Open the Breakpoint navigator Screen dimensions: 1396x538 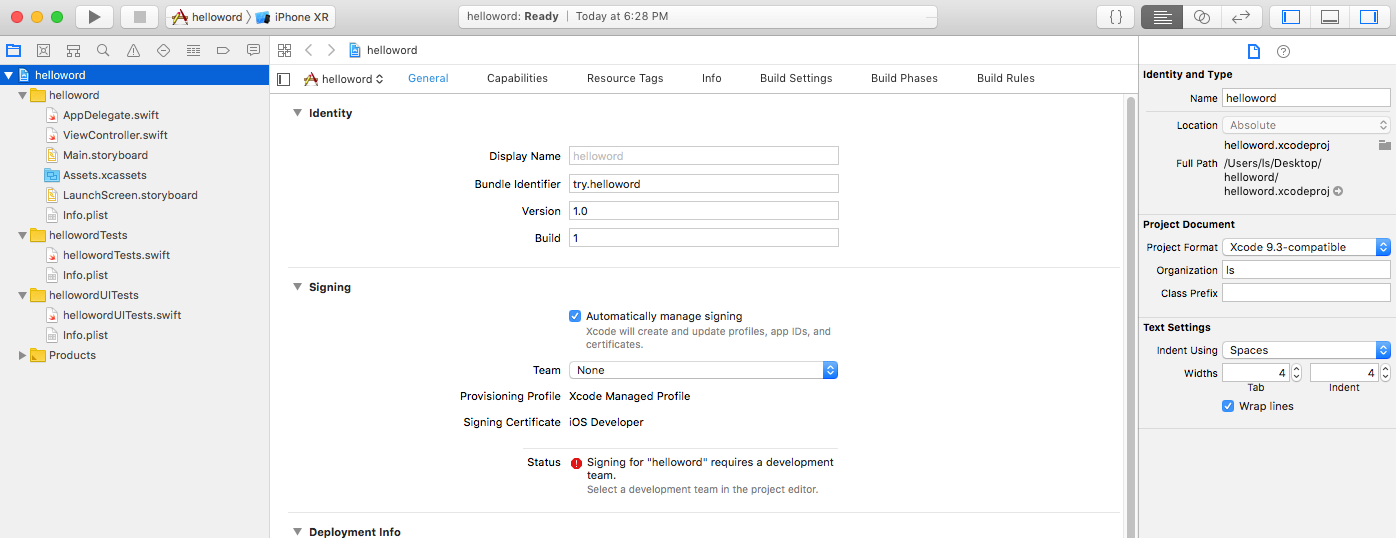click(x=223, y=50)
